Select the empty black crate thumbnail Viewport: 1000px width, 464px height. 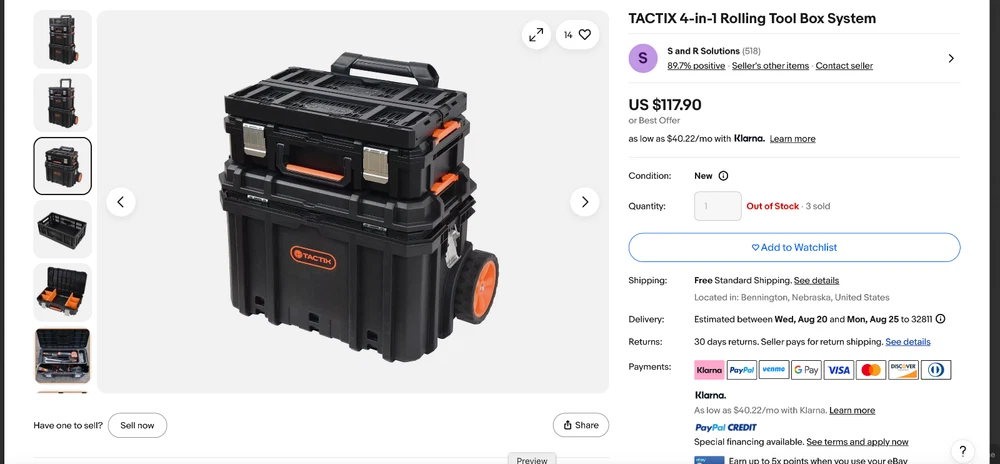(x=62, y=229)
